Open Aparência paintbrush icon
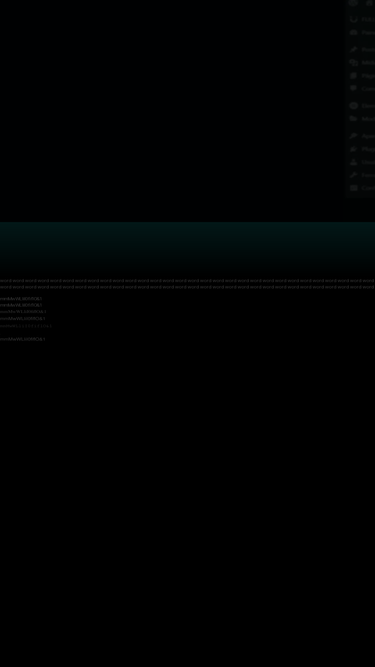The image size is (375, 667). click(x=353, y=136)
